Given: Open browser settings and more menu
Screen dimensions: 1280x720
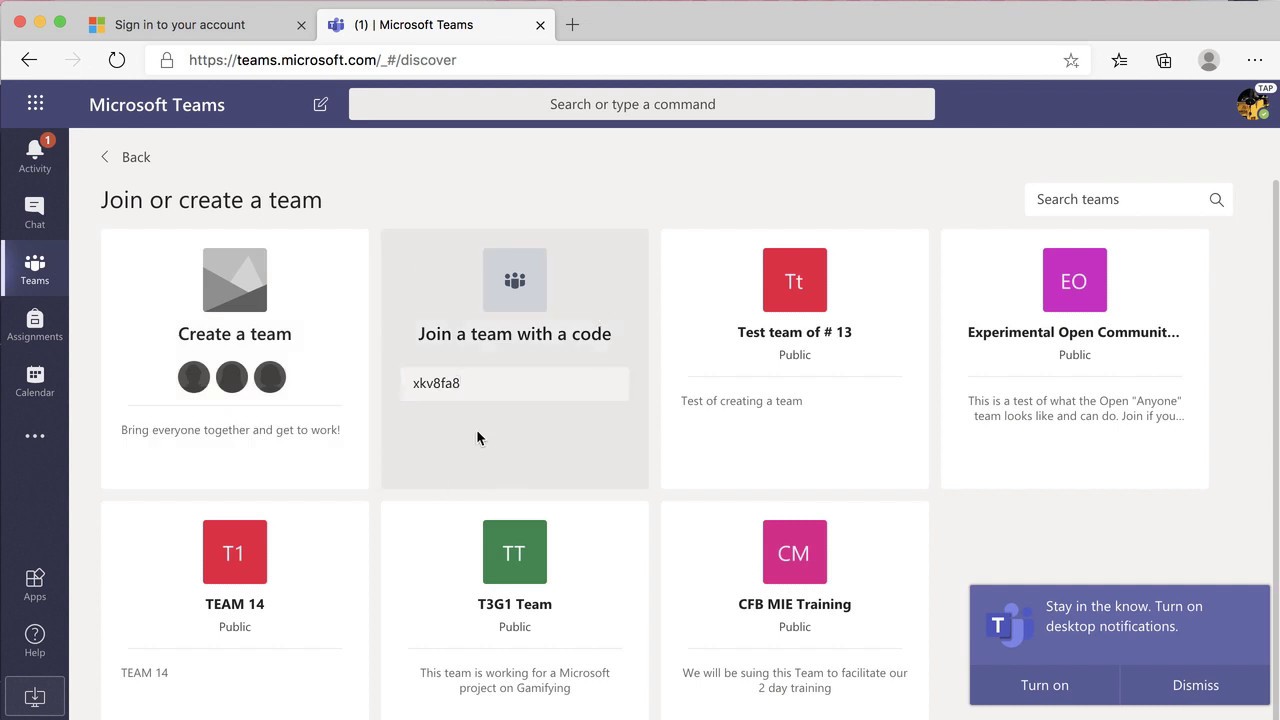Looking at the screenshot, I should pyautogui.click(x=1255, y=60).
